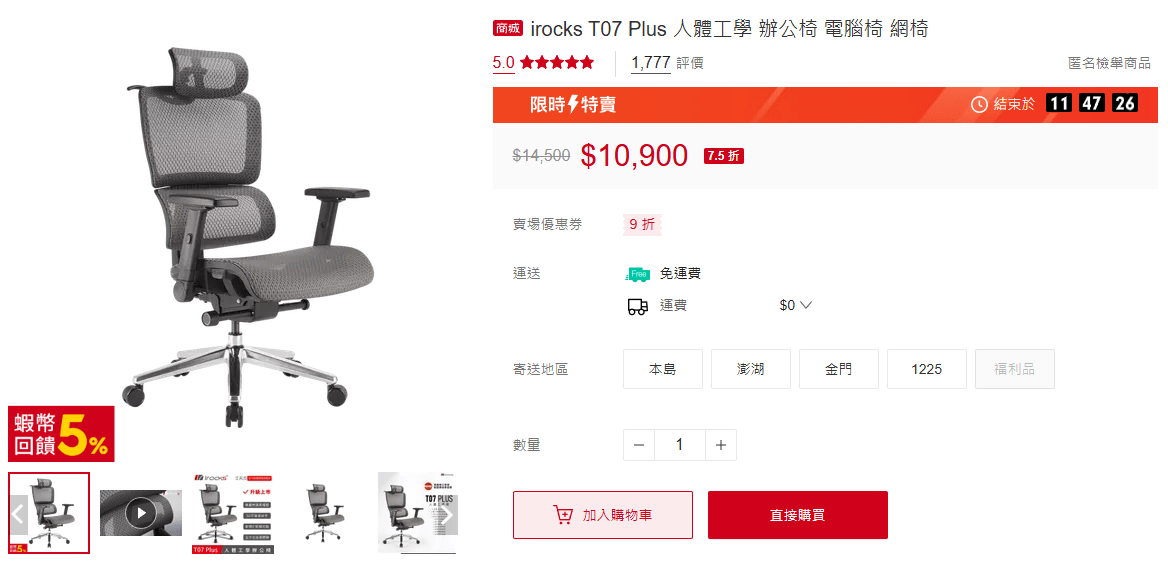Click the minus quantity button

[639, 445]
